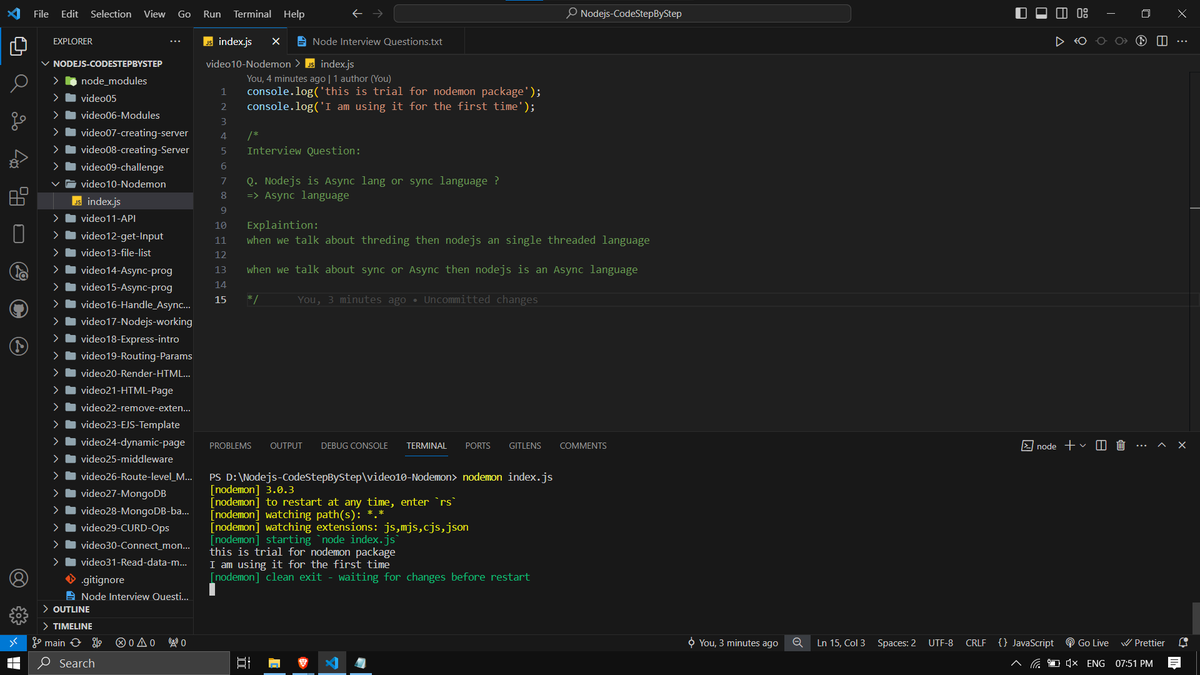Select index.js in the Explorer tree

click(x=115, y=201)
